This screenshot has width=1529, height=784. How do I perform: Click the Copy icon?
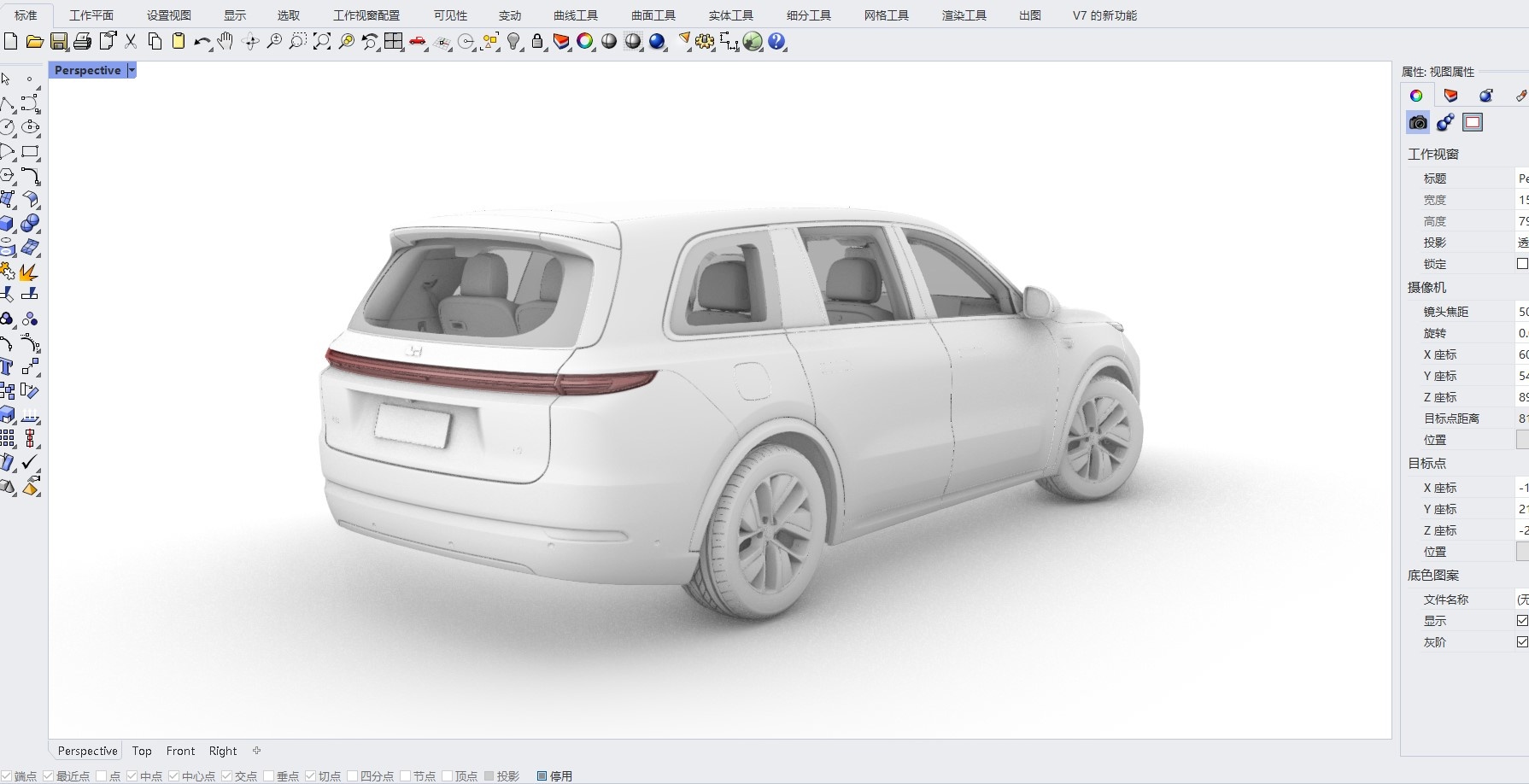coord(155,41)
